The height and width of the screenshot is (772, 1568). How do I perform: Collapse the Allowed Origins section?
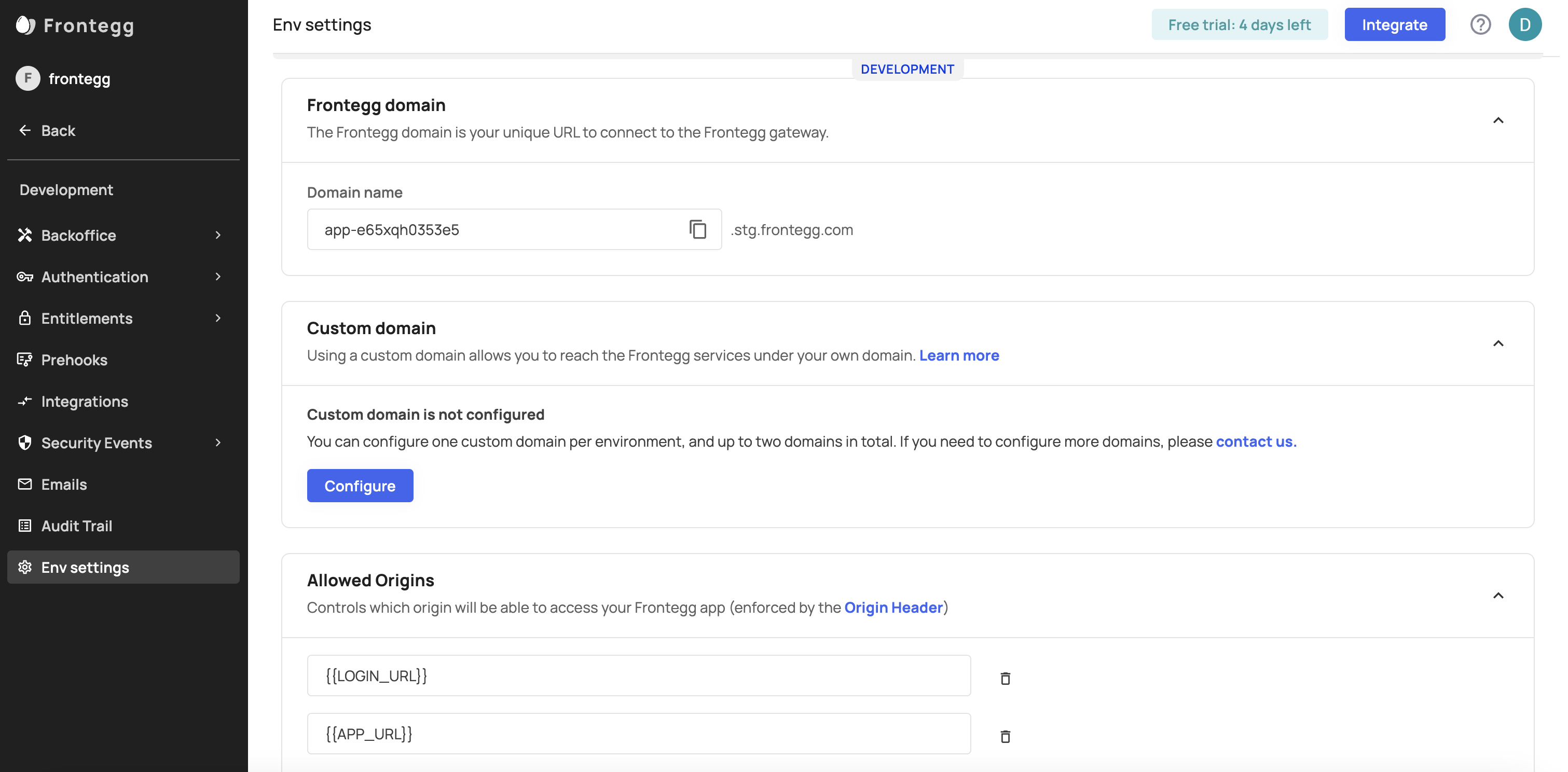(1498, 596)
